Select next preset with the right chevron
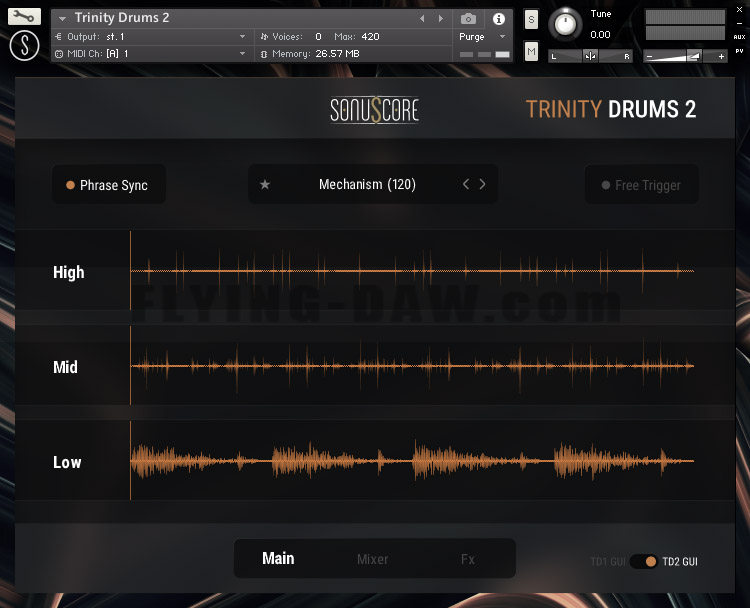Viewport: 750px width, 608px height. point(482,184)
